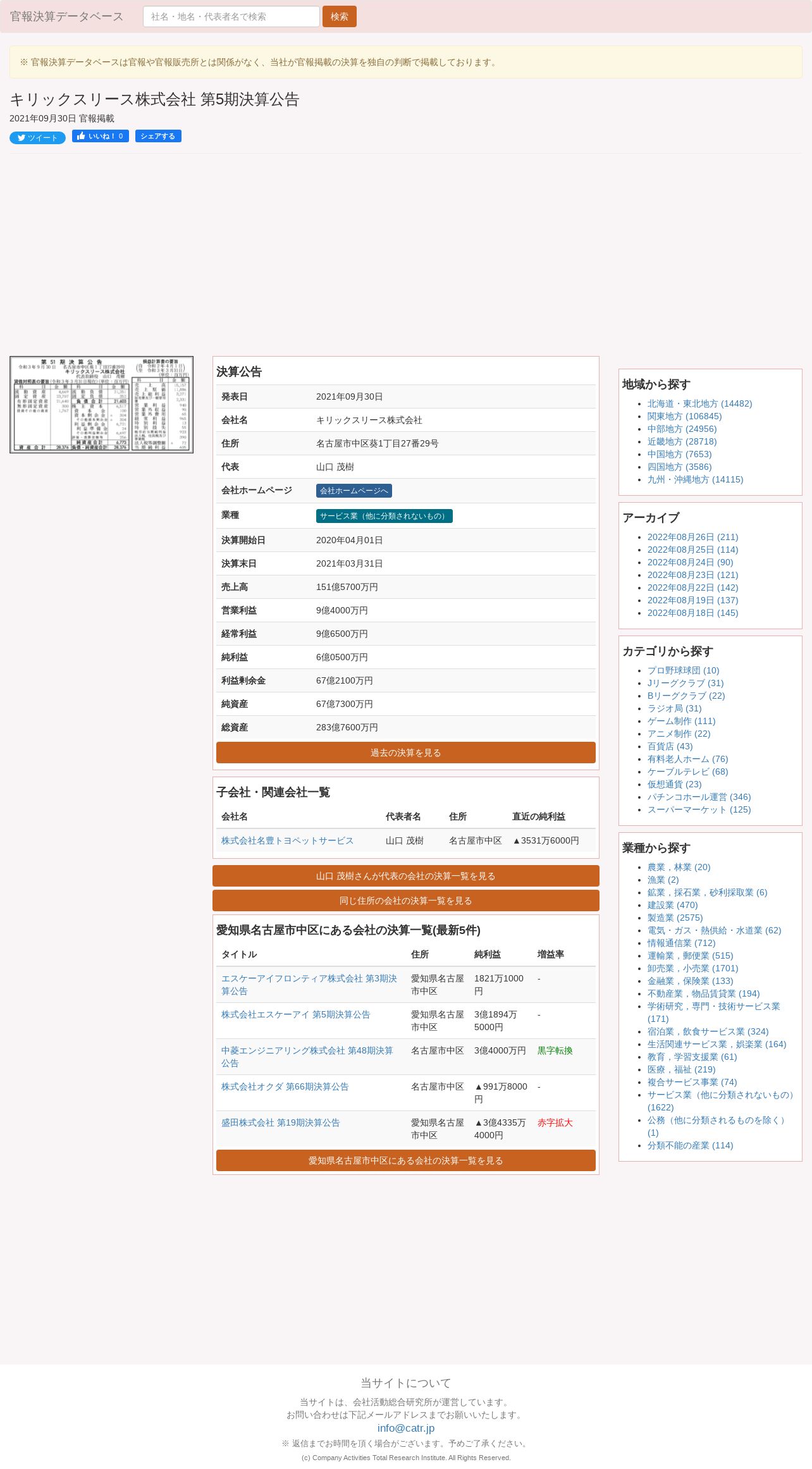Viewport: 812px width, 1469px height.
Task: Select 四国地方 (3586) region link
Action: coord(679,467)
